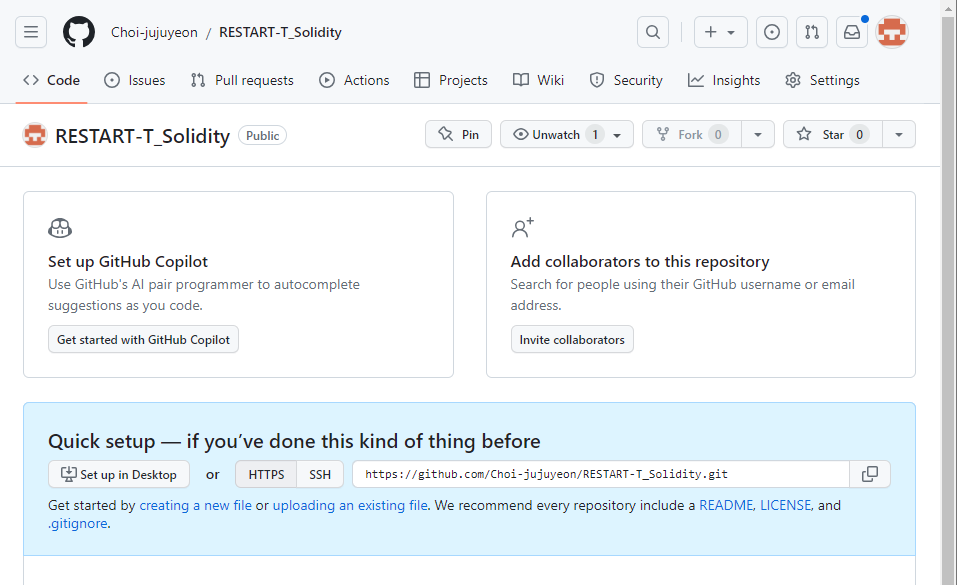Open notifications inbox icon

852,32
